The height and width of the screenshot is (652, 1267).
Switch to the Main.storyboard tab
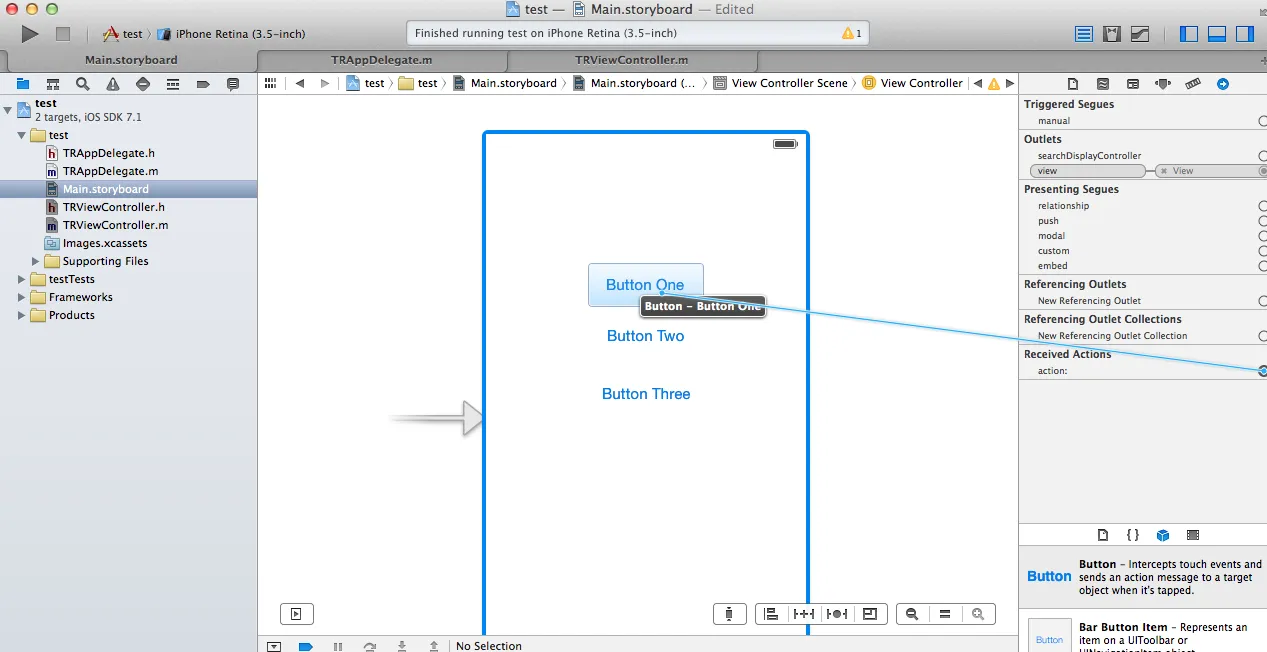[130, 60]
